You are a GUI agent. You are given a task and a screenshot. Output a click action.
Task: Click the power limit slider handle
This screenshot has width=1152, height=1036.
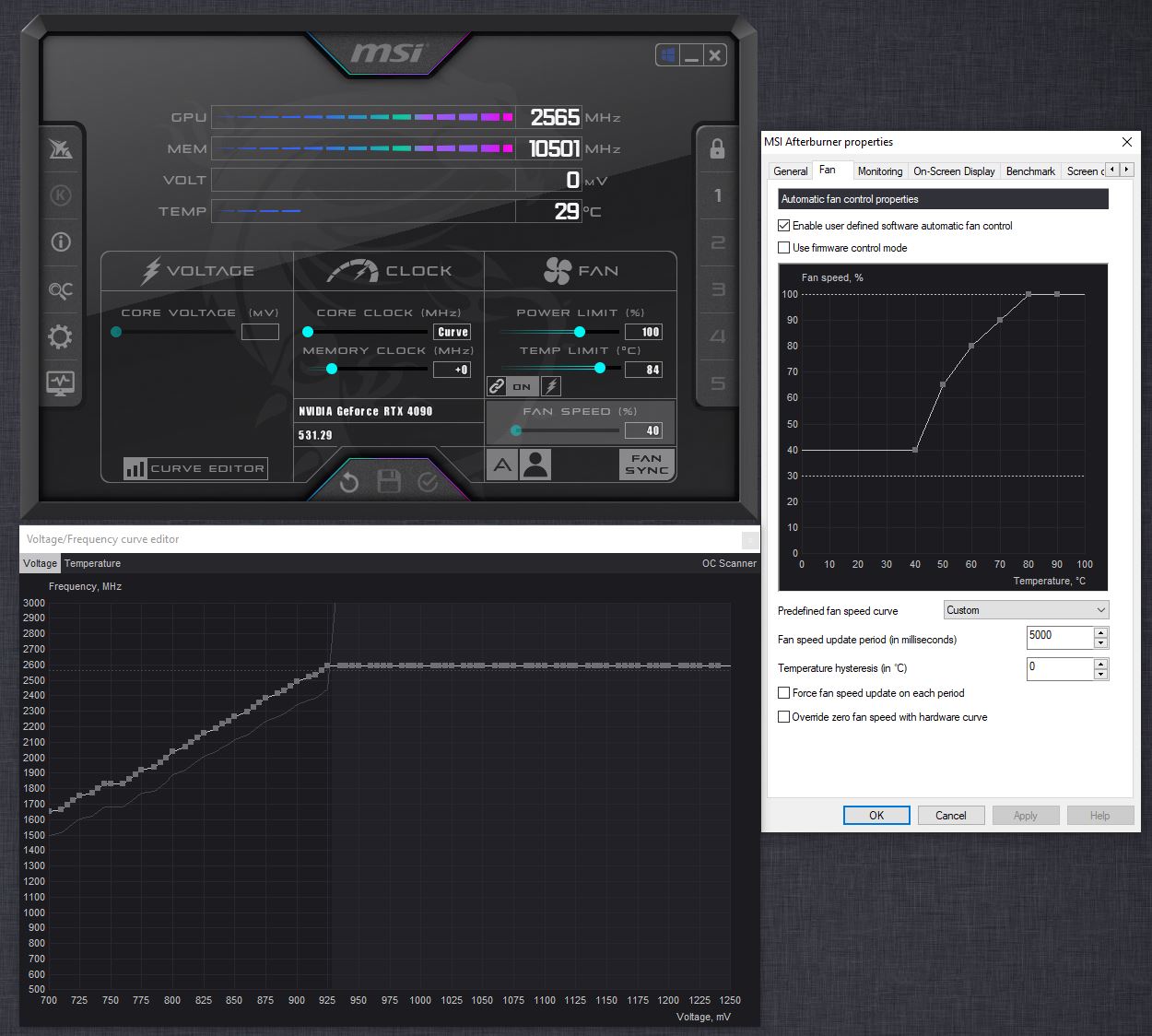click(x=580, y=332)
